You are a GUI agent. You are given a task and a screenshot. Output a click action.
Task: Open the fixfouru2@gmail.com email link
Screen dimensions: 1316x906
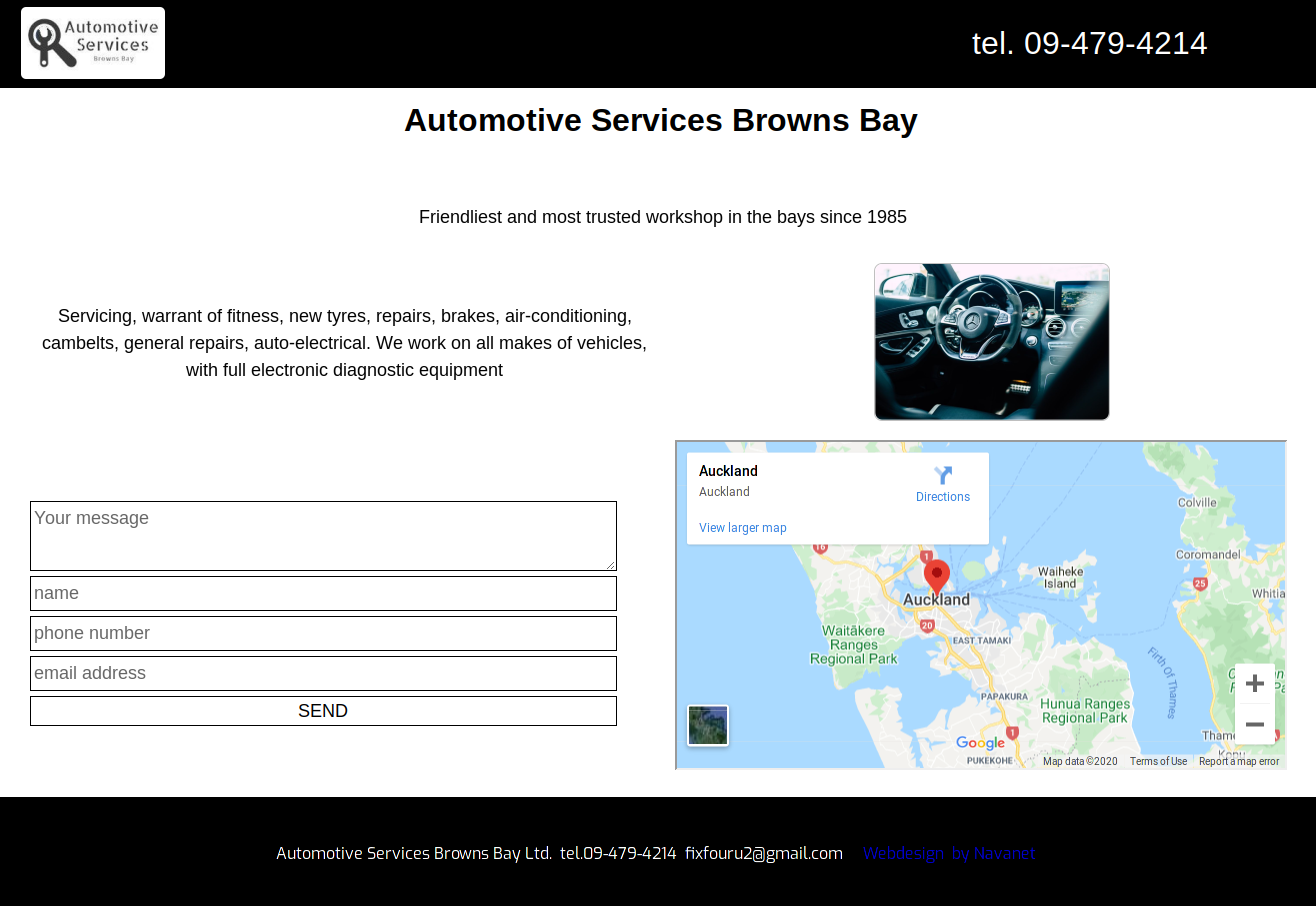[x=764, y=853]
